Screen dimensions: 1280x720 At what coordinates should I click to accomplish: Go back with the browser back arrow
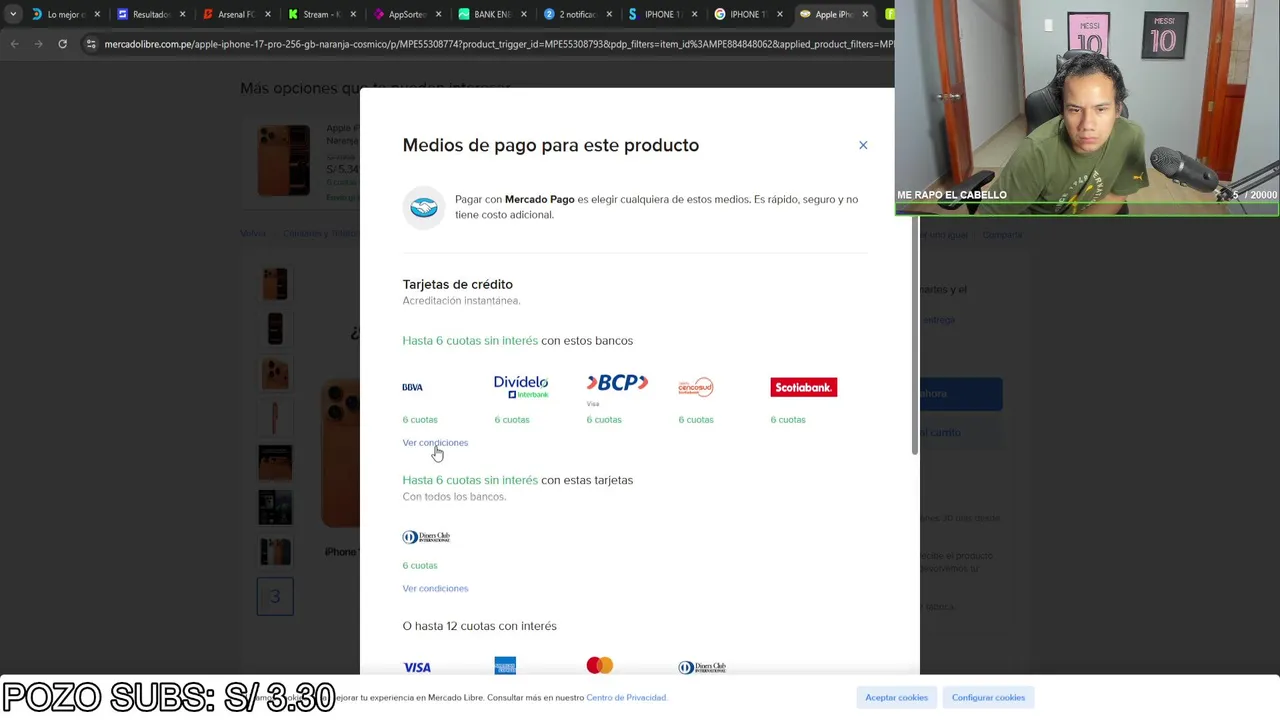pyautogui.click(x=14, y=44)
